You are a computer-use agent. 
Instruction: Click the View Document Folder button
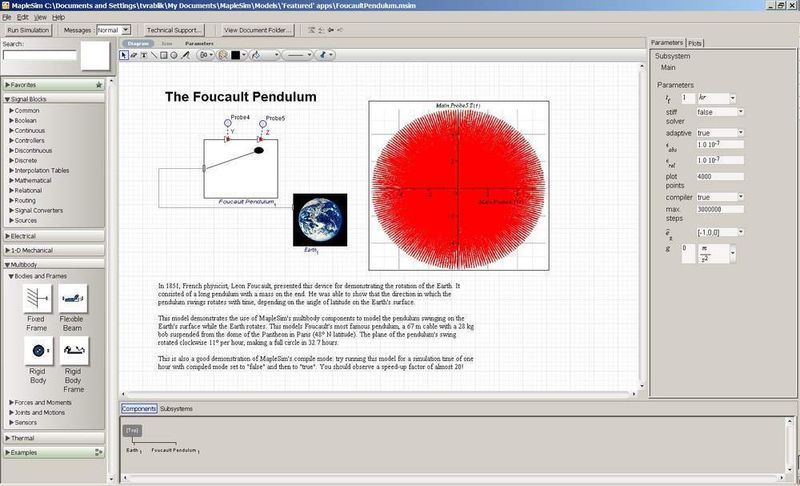click(x=258, y=30)
